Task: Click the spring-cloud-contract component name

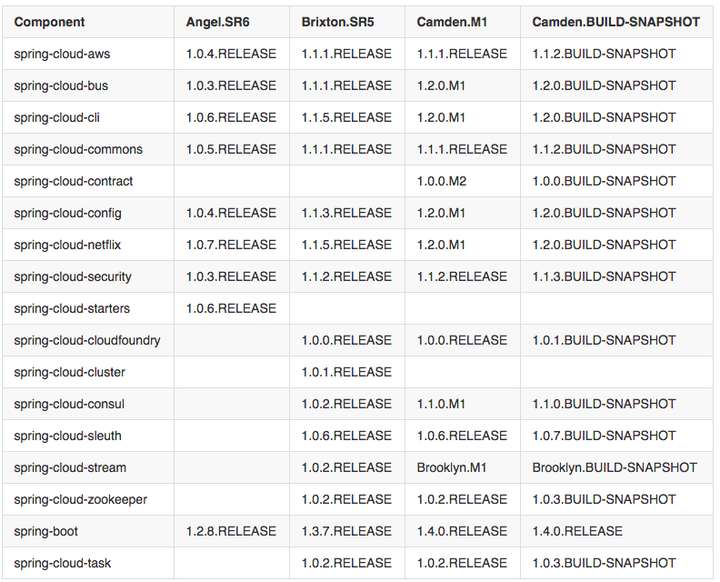Action: click(x=73, y=181)
